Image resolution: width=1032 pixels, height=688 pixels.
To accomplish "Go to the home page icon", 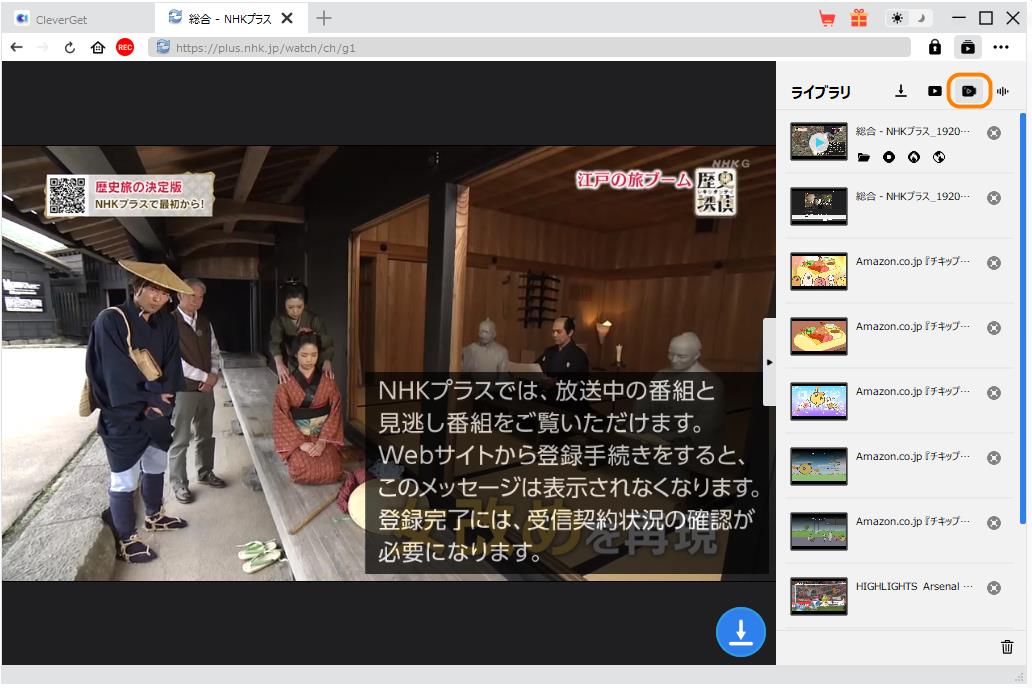I will [x=97, y=47].
